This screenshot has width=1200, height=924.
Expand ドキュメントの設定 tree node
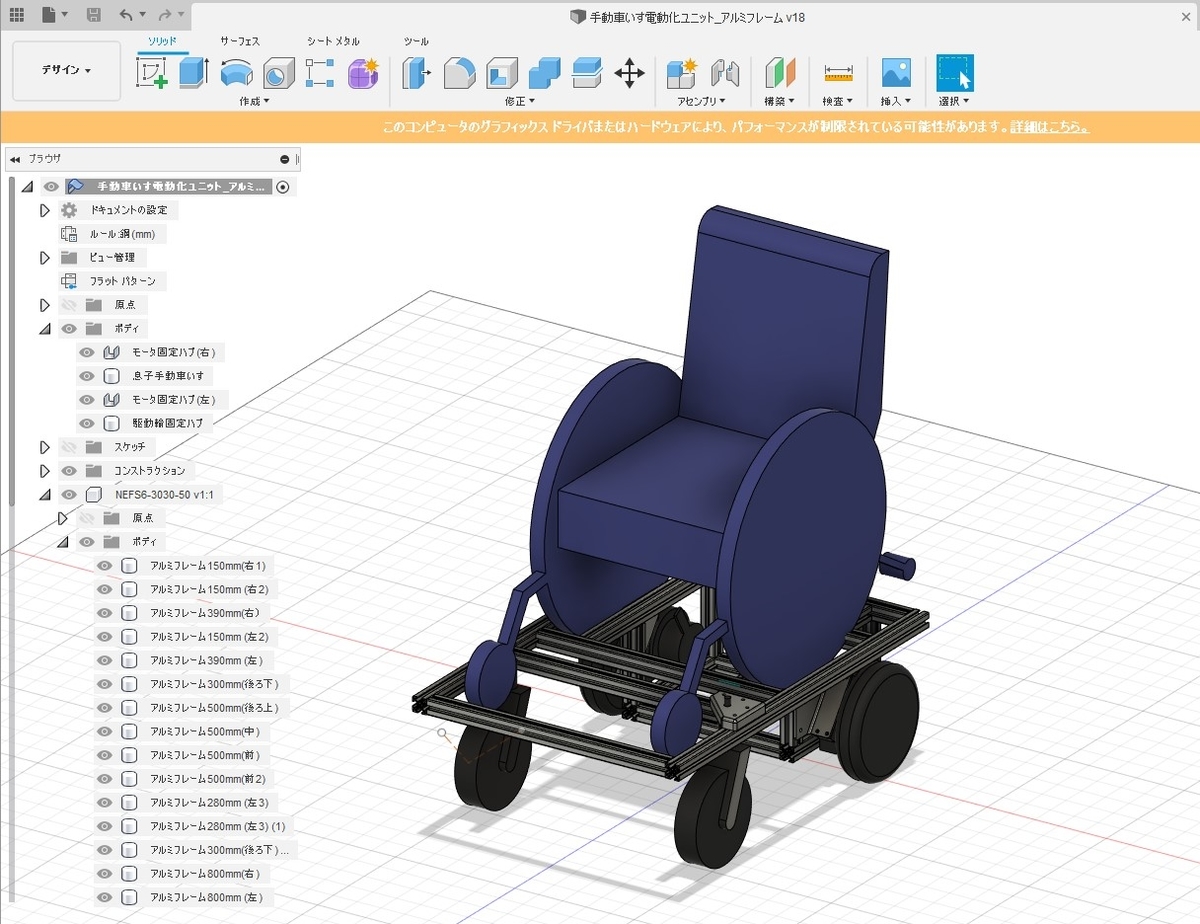(x=44, y=210)
